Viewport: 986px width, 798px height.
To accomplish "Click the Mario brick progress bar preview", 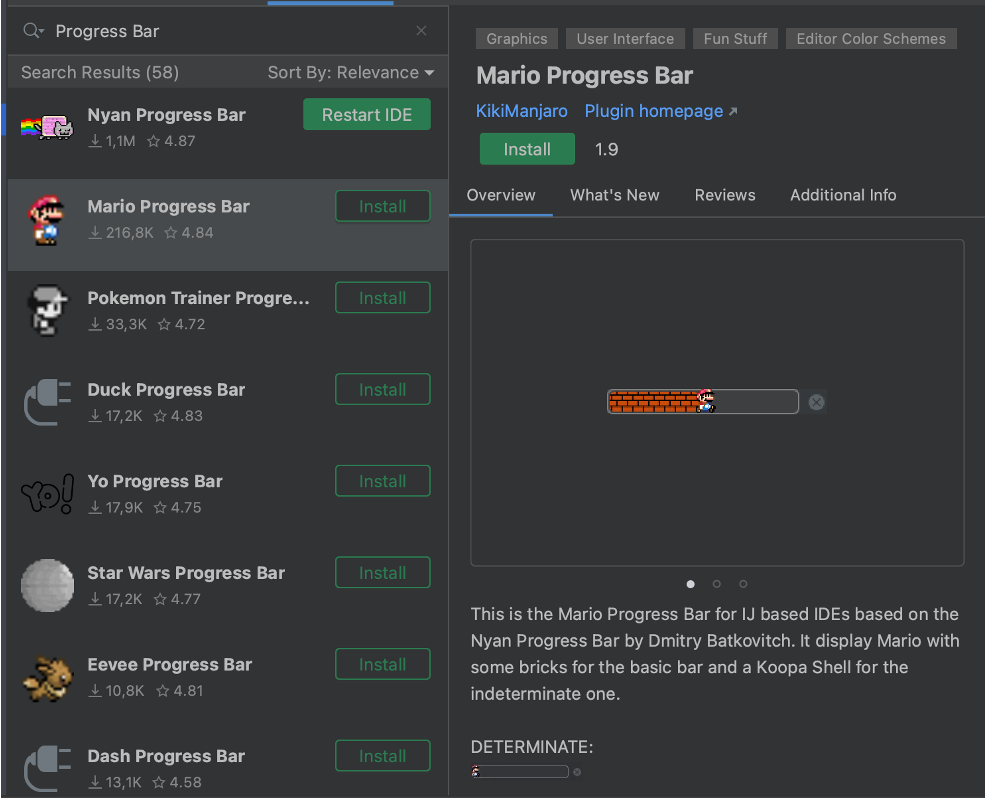I will coord(702,401).
